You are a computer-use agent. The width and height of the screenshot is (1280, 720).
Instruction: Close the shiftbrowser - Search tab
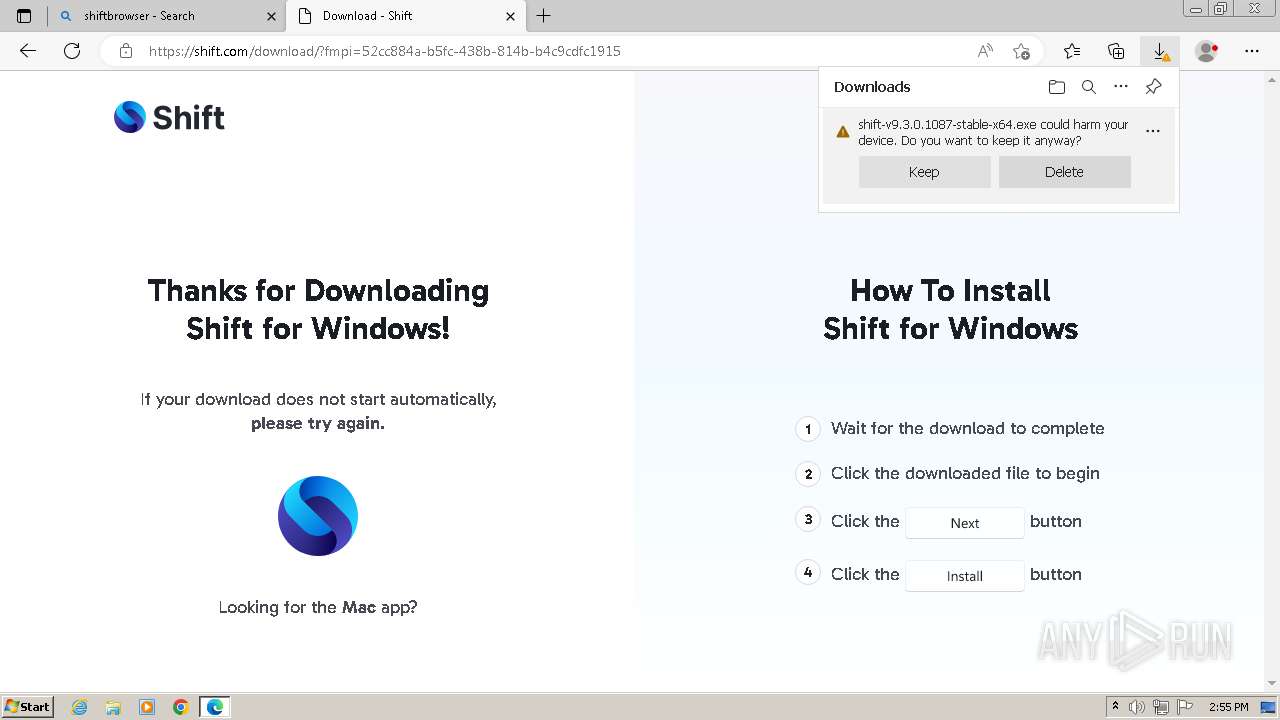pyautogui.click(x=271, y=16)
